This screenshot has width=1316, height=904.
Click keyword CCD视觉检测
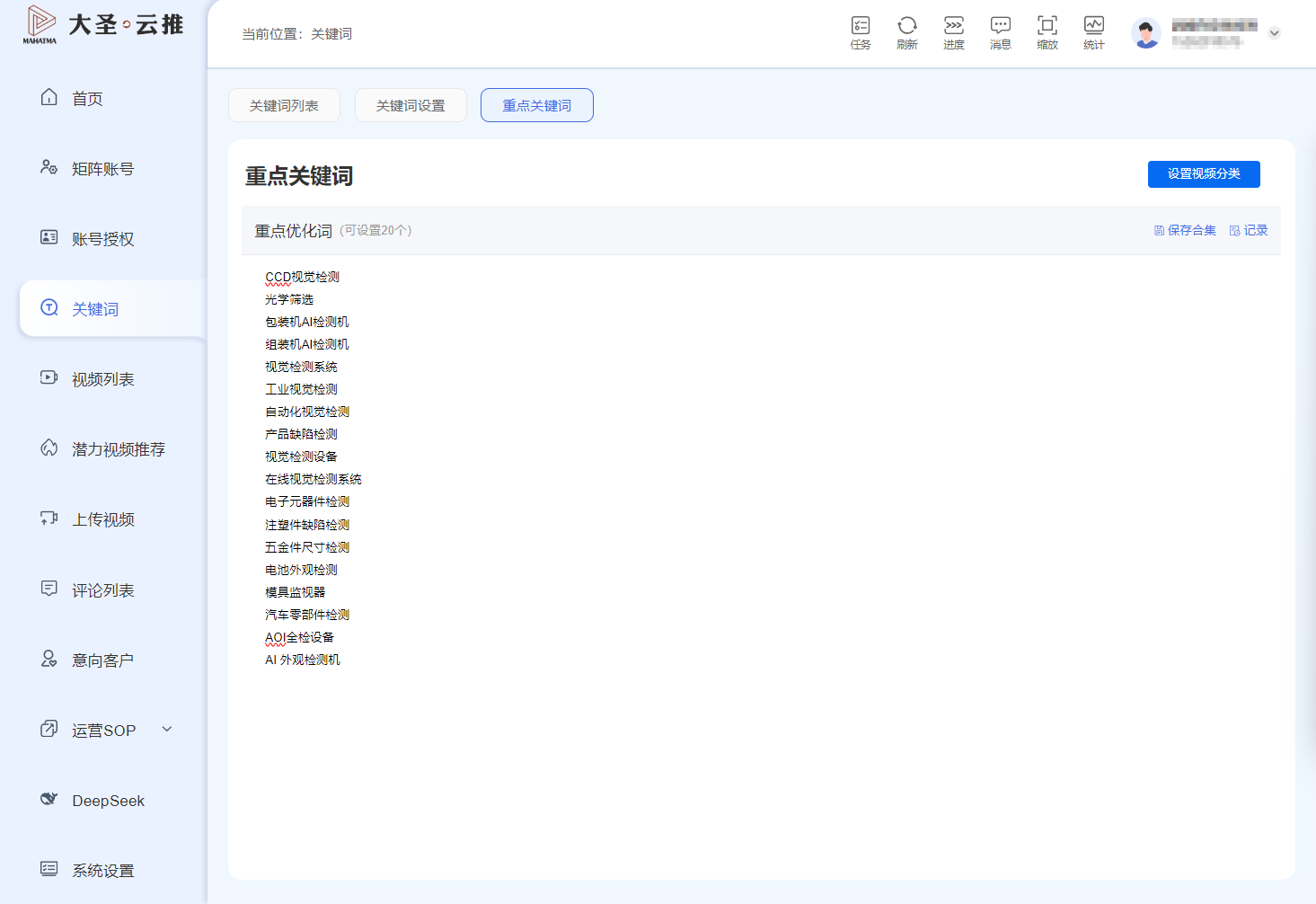(x=303, y=277)
